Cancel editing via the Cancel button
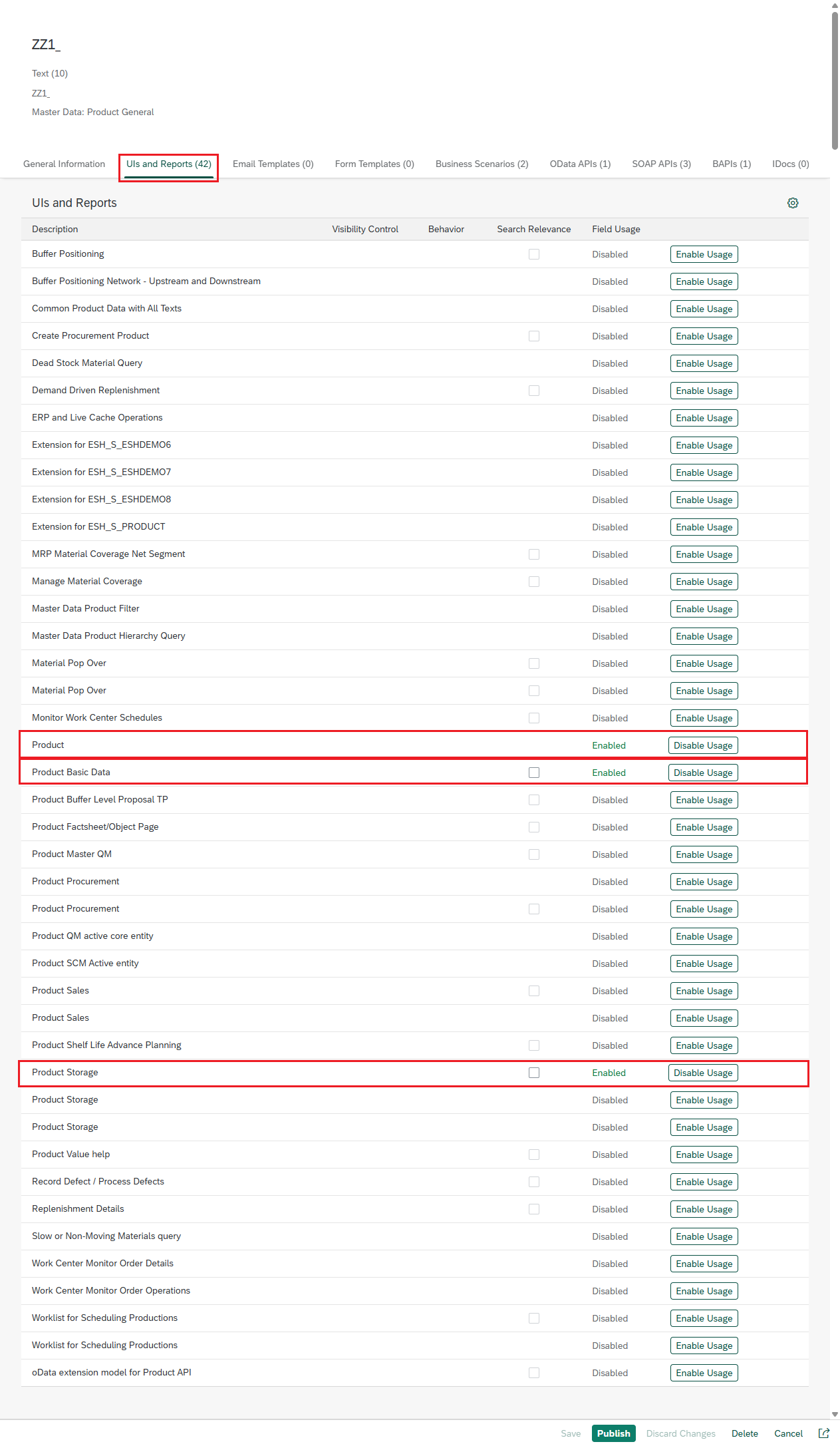840x1446 pixels. click(788, 1433)
